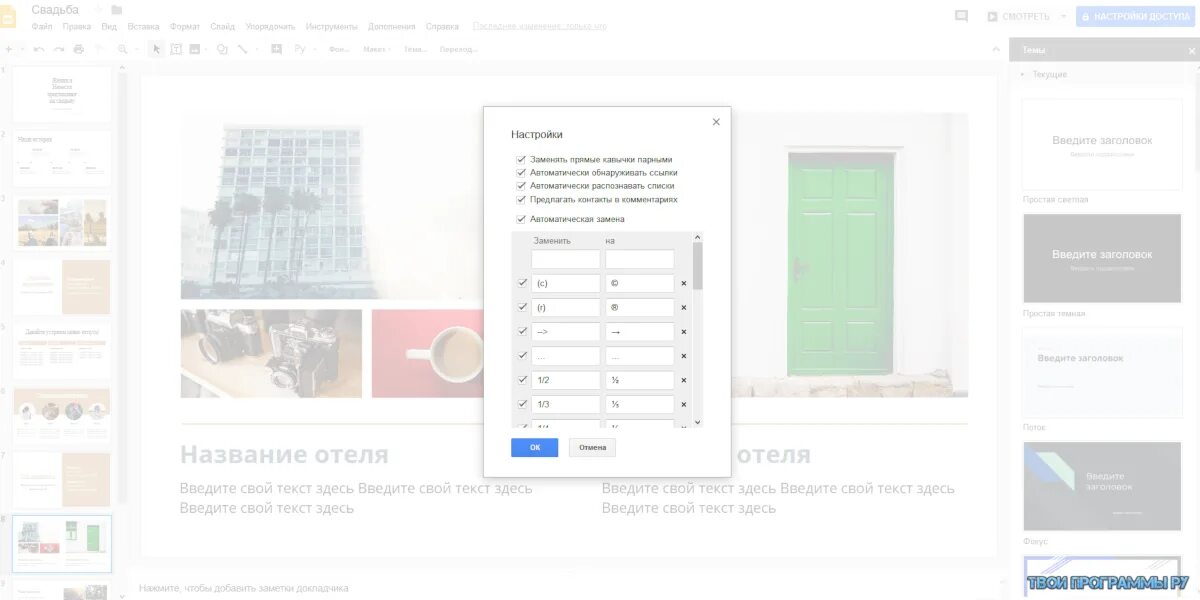Click the autocorrect list scrollbar thumb
Screen dimensions: 1200x600
pyautogui.click(x=698, y=266)
